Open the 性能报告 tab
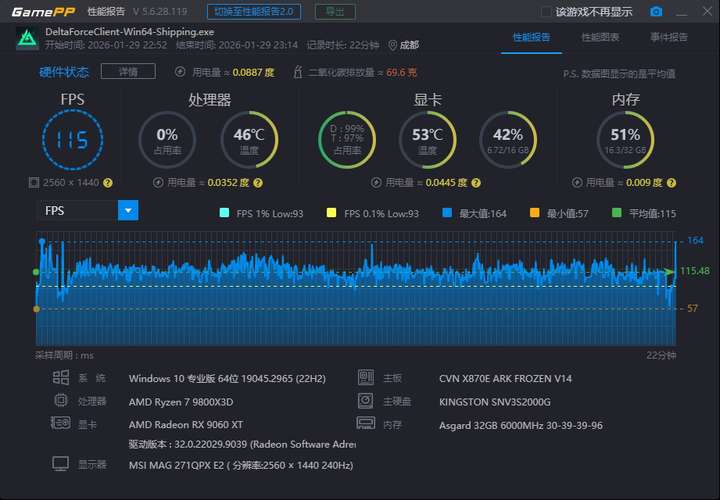This screenshot has height=500, width=720. (x=531, y=38)
